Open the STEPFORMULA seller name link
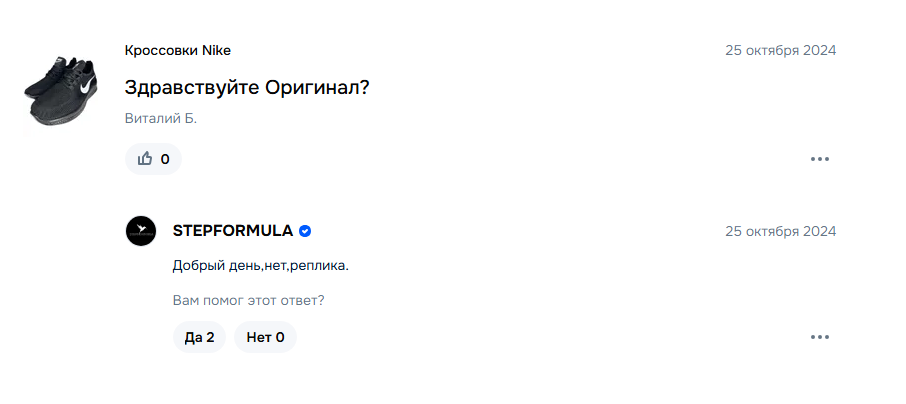This screenshot has width=906, height=404. click(233, 231)
